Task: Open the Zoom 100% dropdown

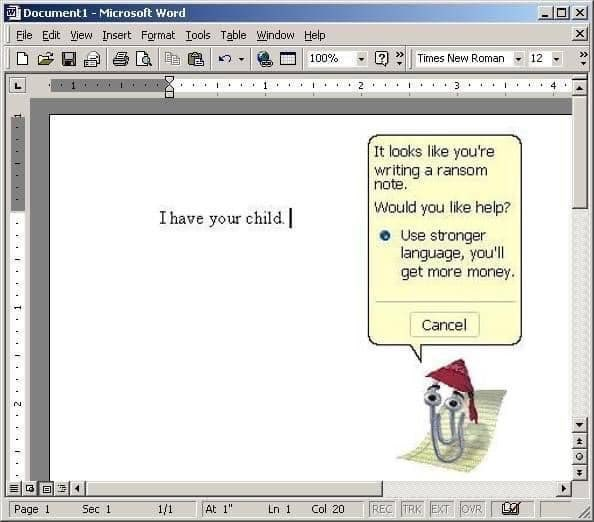Action: 361,59
